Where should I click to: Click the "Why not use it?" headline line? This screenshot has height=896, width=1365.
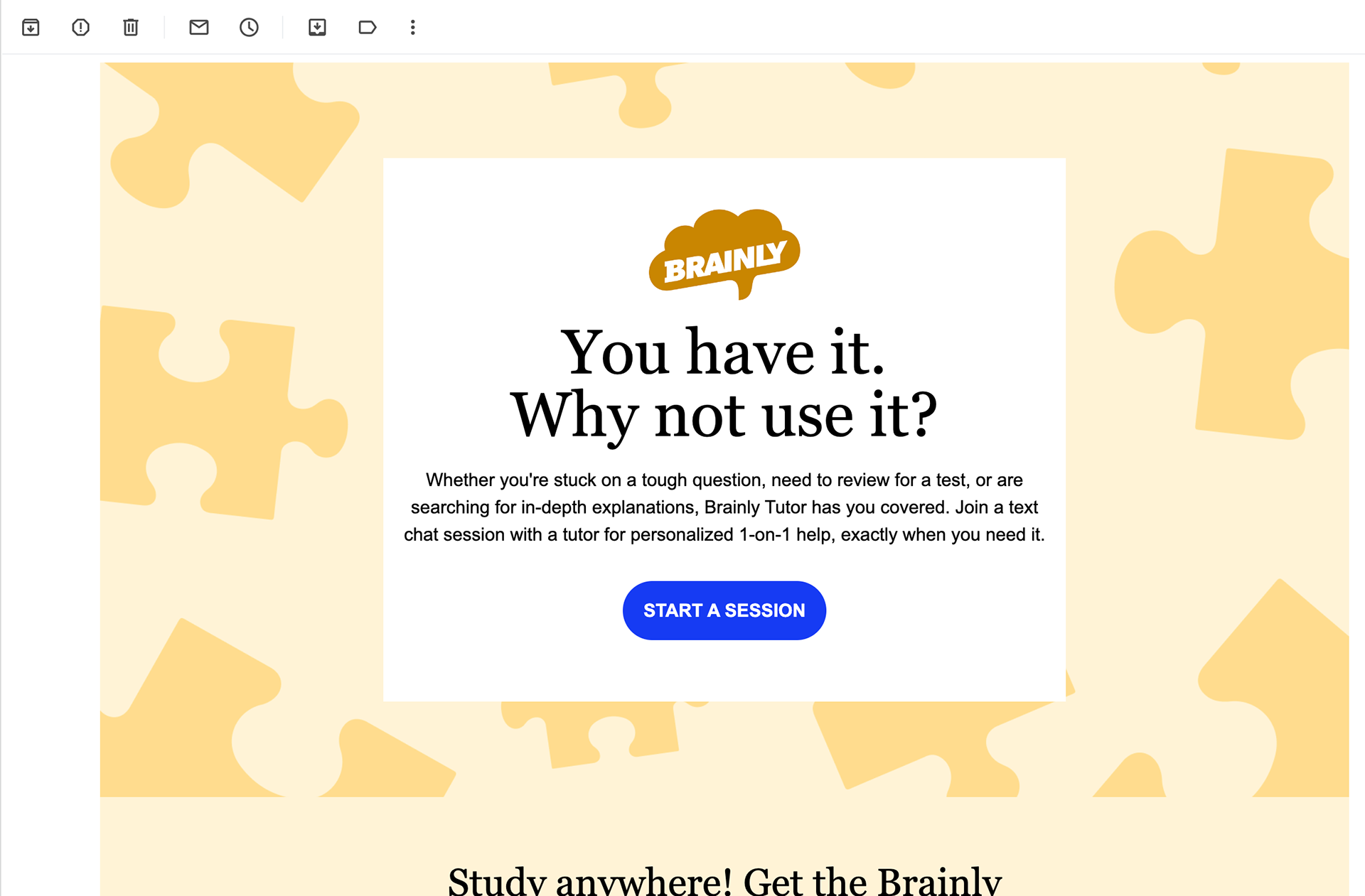pos(724,416)
